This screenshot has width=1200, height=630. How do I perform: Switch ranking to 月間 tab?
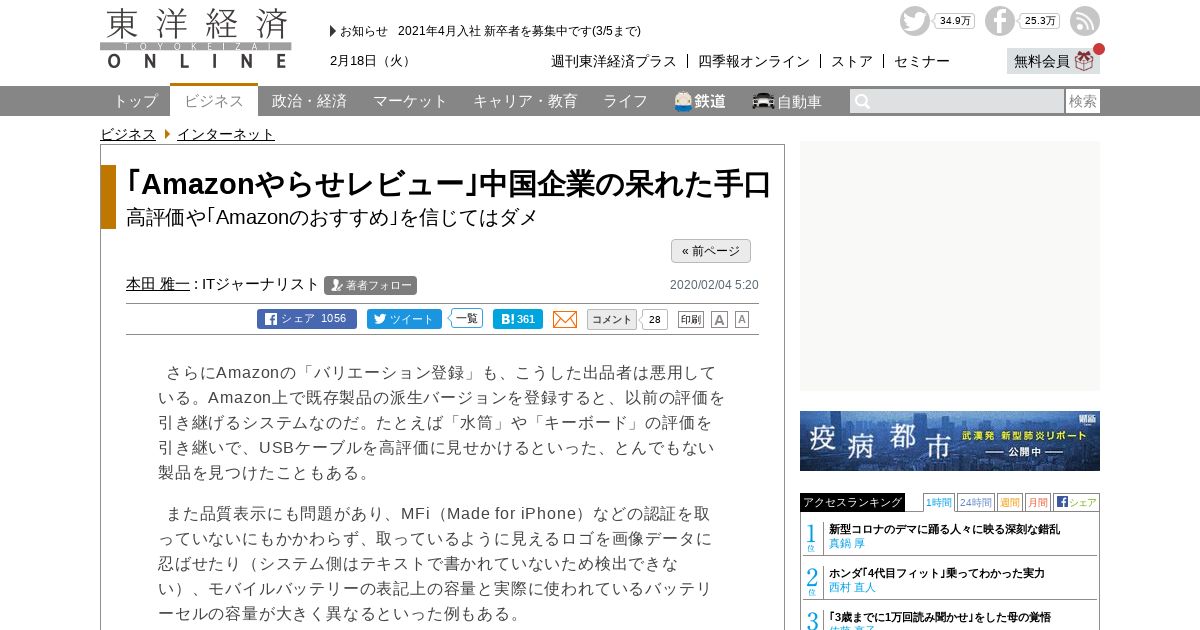coord(1038,502)
